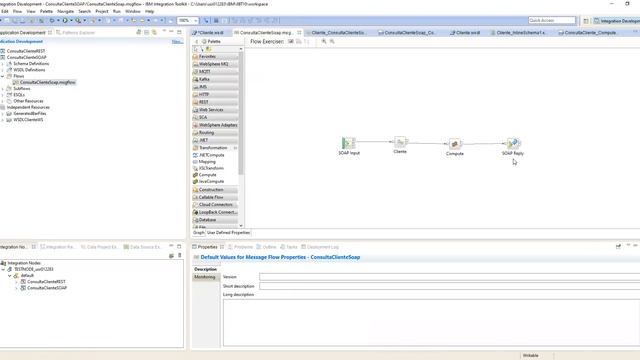Open the Routing palette drawer

point(215,133)
